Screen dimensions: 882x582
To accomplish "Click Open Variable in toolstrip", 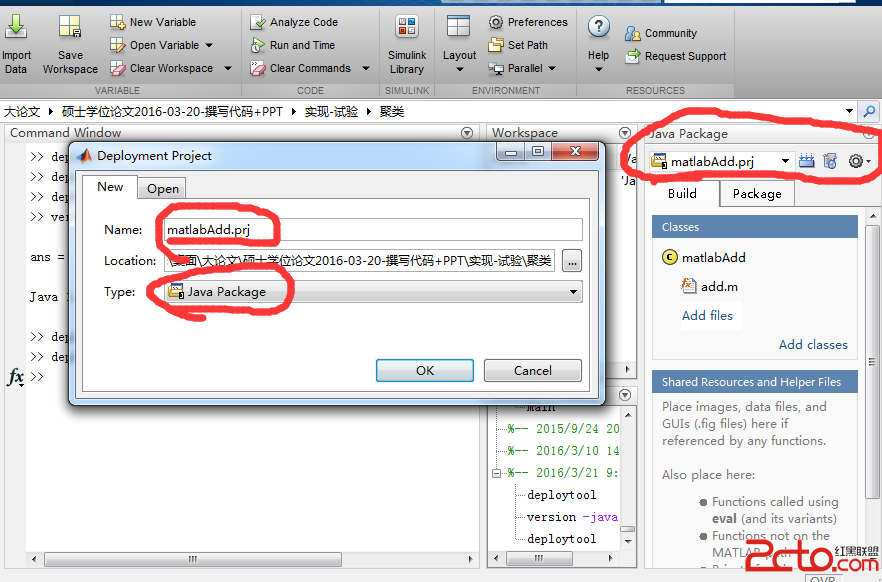I will 155,45.
